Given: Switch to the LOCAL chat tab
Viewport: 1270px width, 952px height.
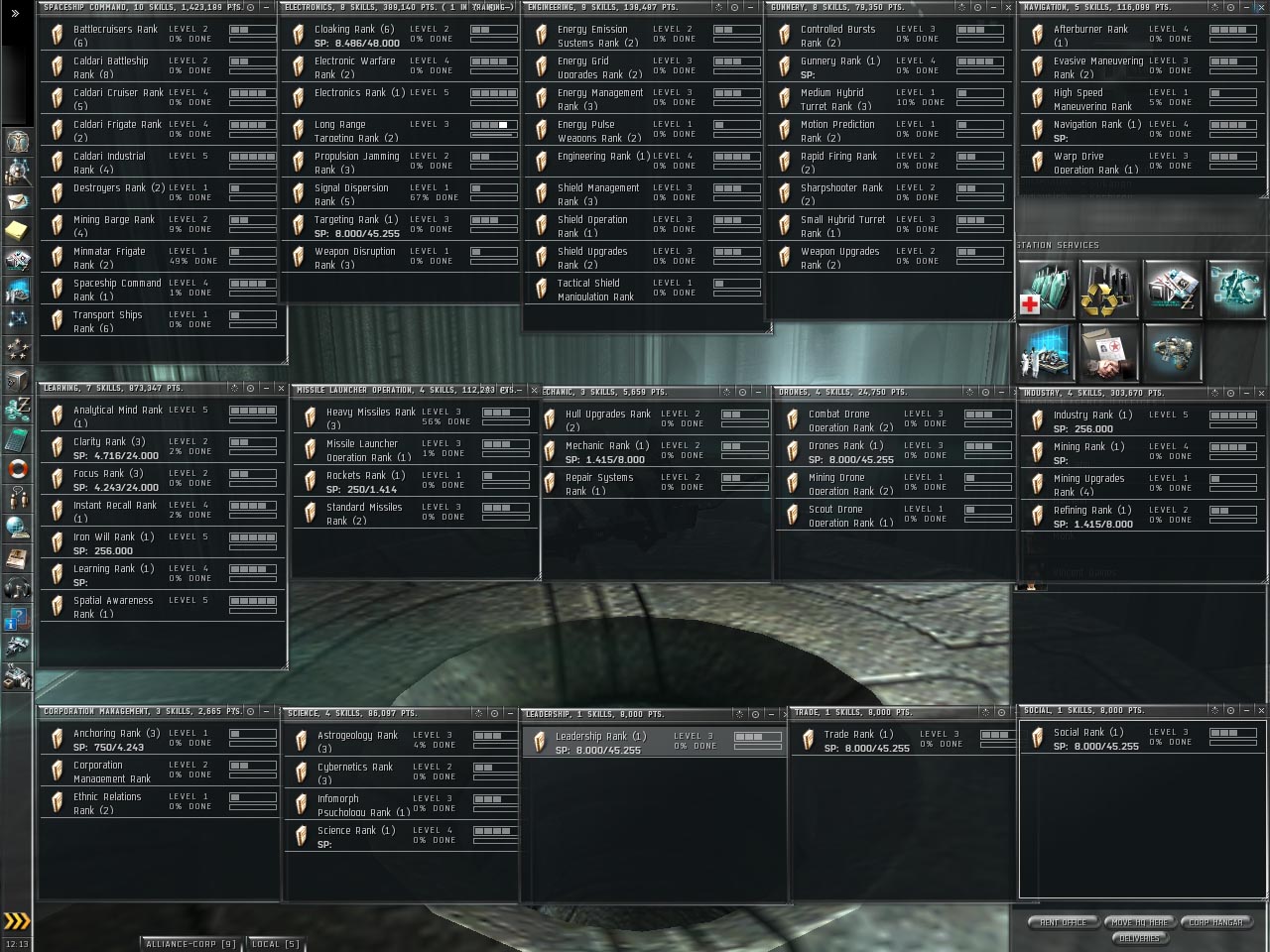Looking at the screenshot, I should 276,944.
